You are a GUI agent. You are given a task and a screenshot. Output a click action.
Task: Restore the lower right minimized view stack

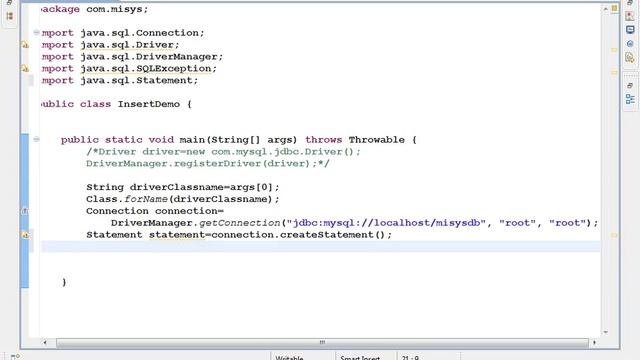pyautogui.click(x=630, y=86)
